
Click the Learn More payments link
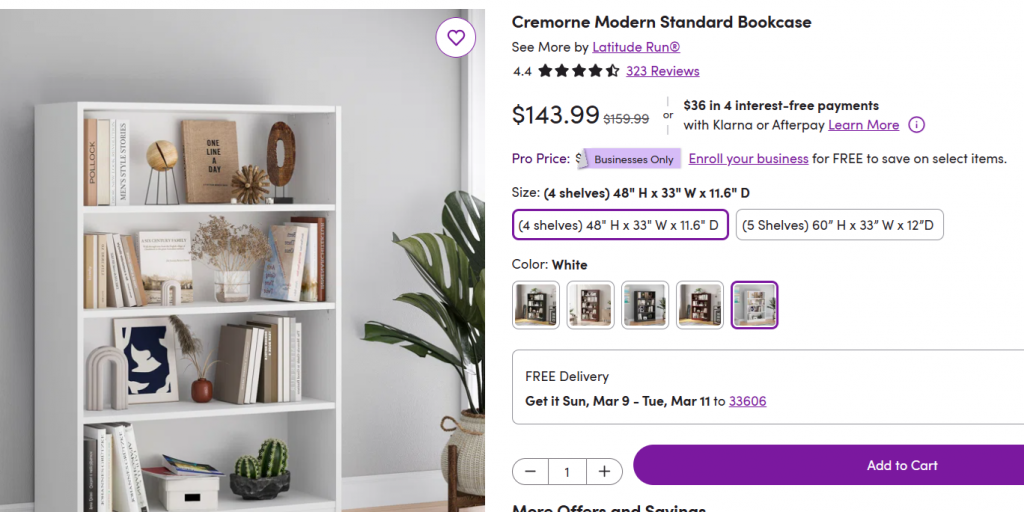(863, 125)
